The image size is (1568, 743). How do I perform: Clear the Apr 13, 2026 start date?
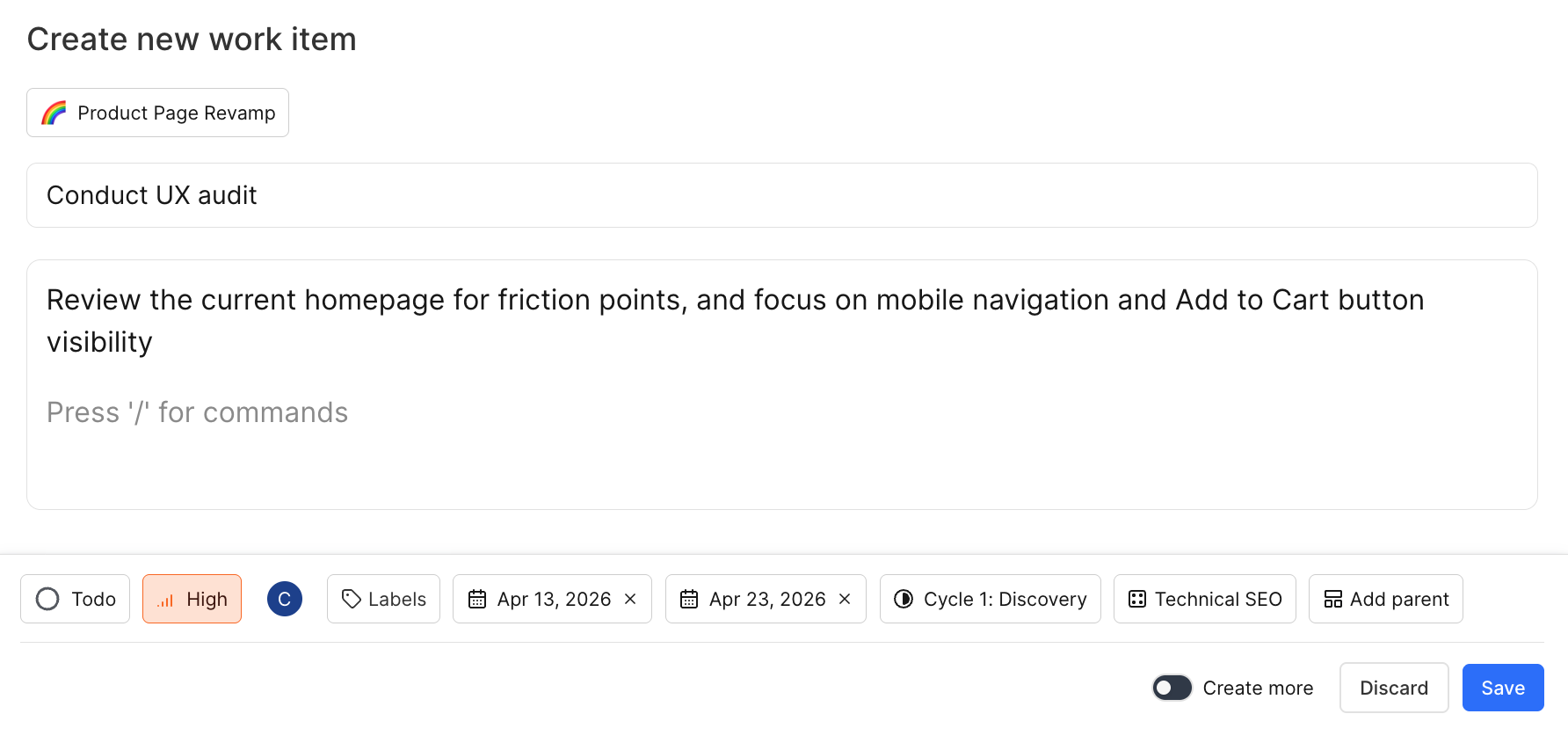click(x=630, y=599)
